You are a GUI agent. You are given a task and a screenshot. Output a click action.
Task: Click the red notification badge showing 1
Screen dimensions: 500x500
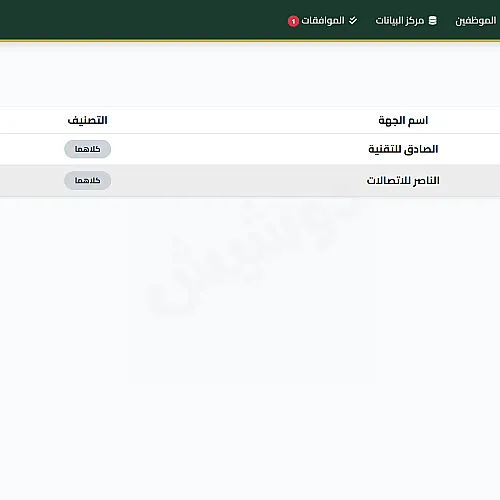click(x=293, y=21)
